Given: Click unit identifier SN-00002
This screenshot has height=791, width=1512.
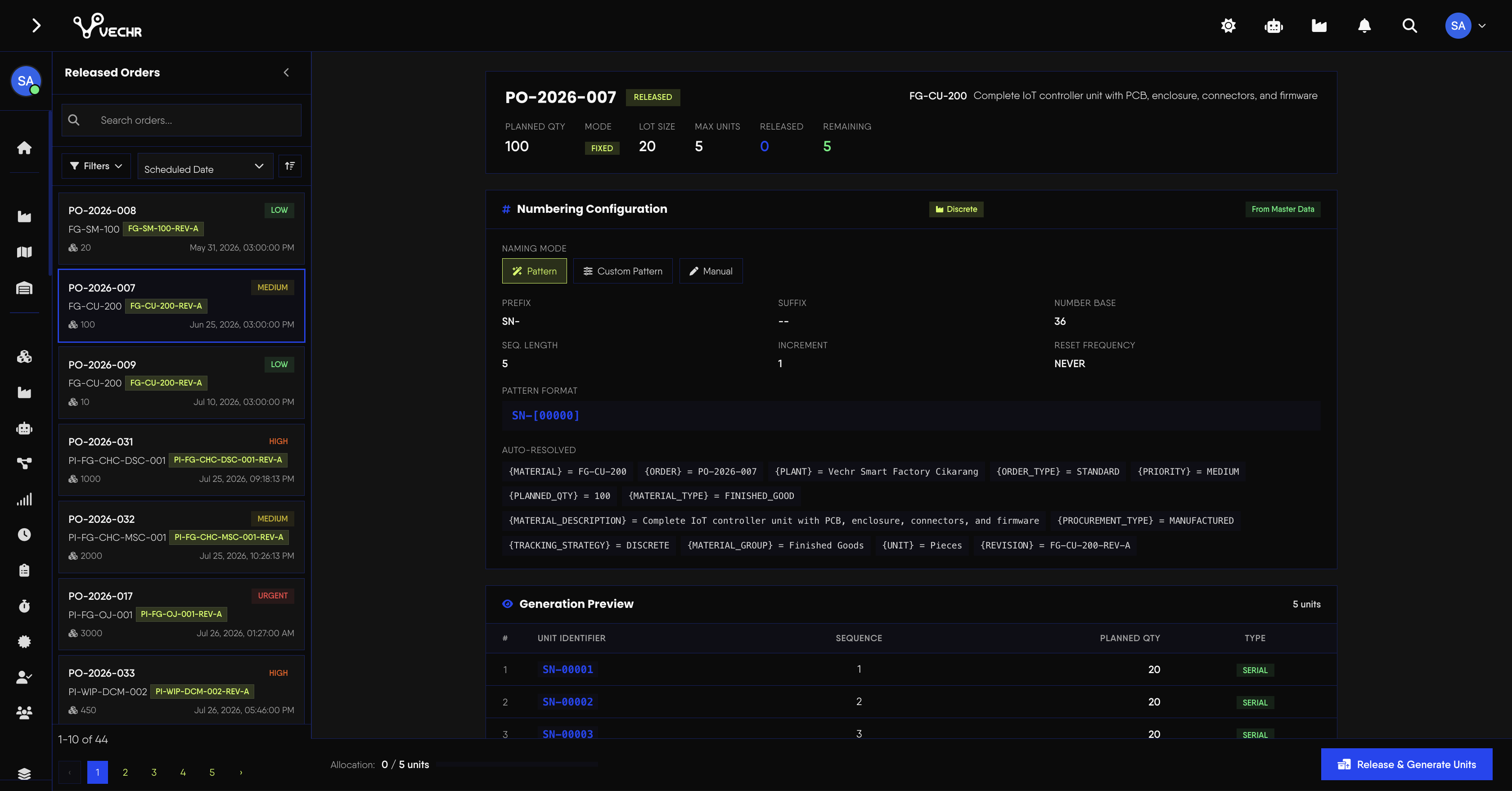Looking at the screenshot, I should click(567, 702).
